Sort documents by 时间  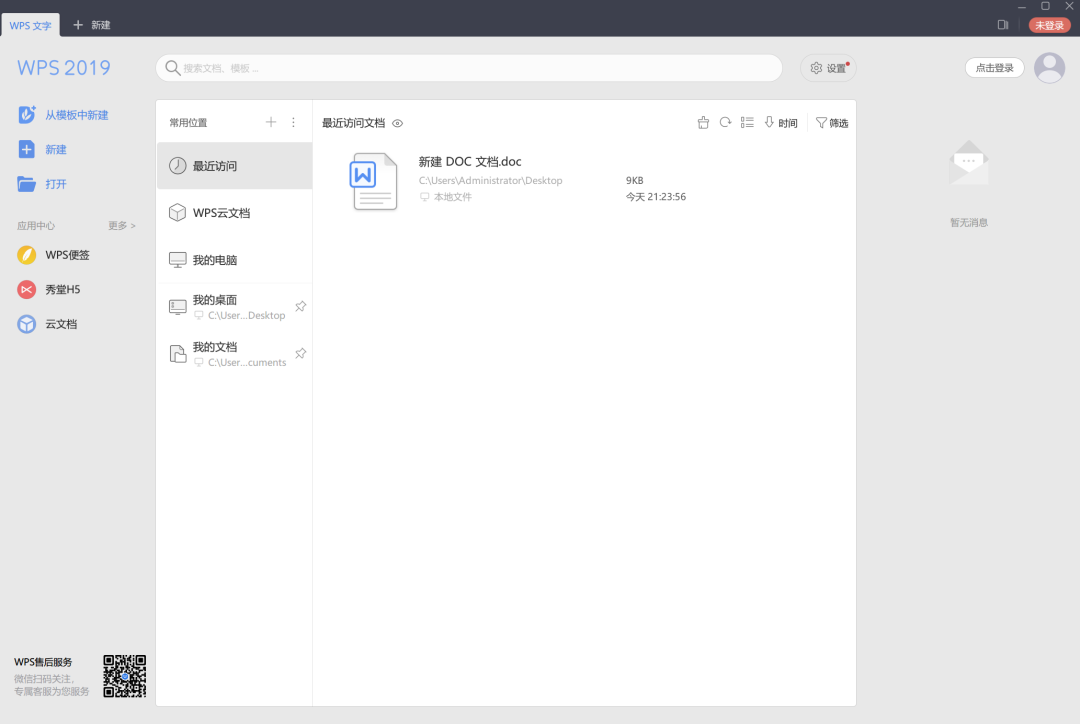(x=781, y=123)
